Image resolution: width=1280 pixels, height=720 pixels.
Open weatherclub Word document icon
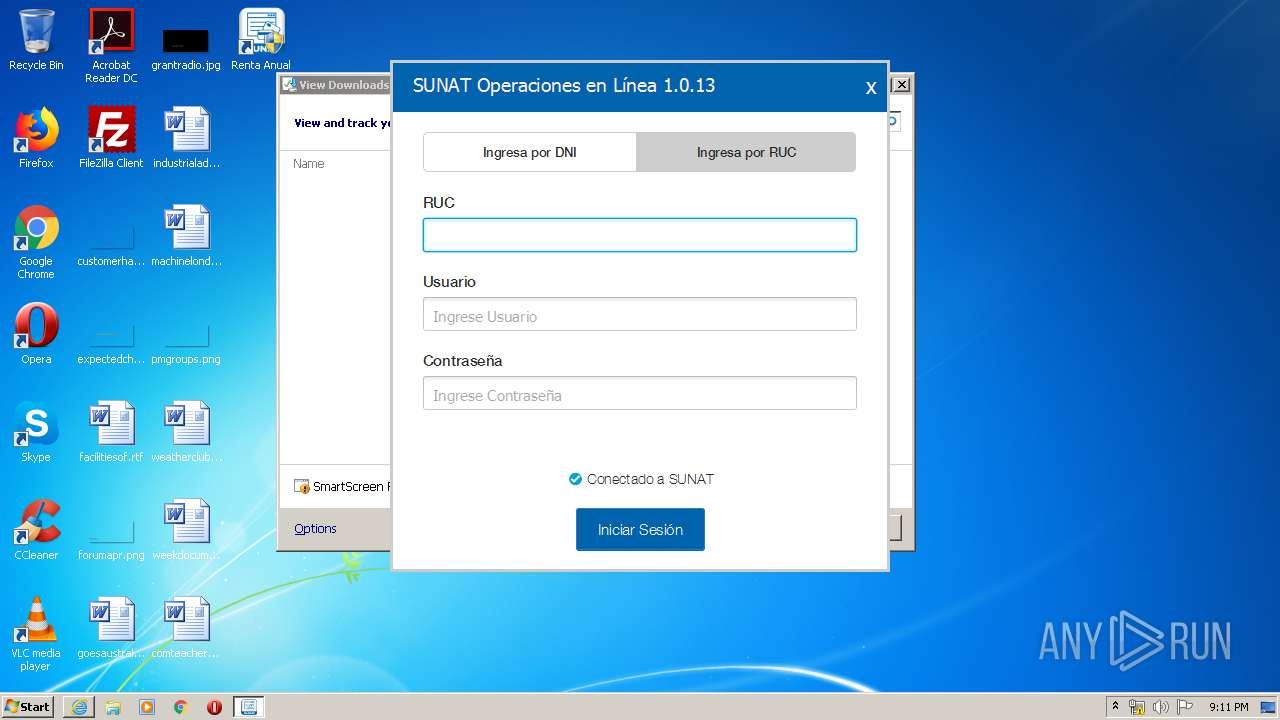coord(186,432)
